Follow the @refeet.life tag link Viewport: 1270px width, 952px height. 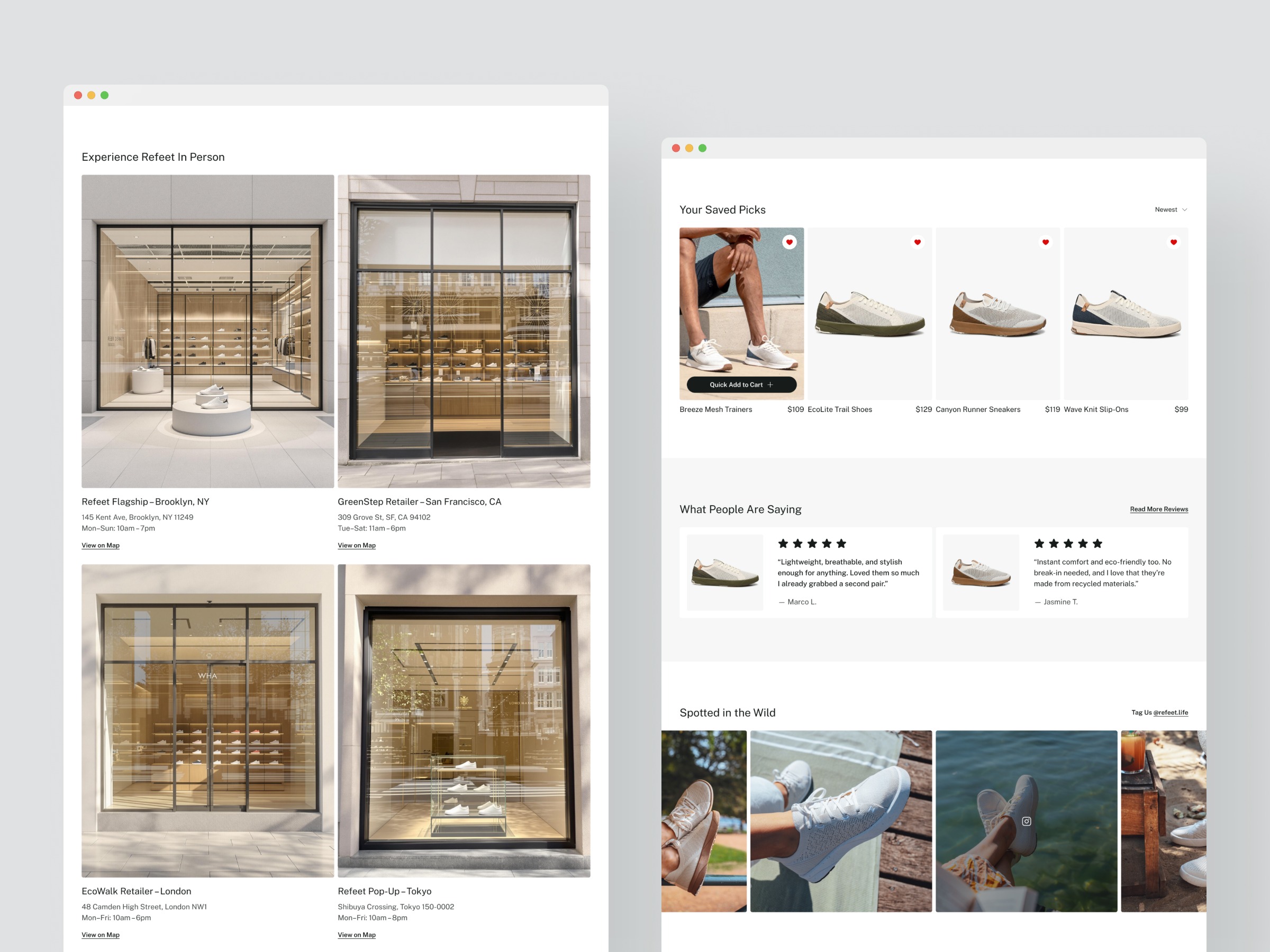coord(1170,712)
